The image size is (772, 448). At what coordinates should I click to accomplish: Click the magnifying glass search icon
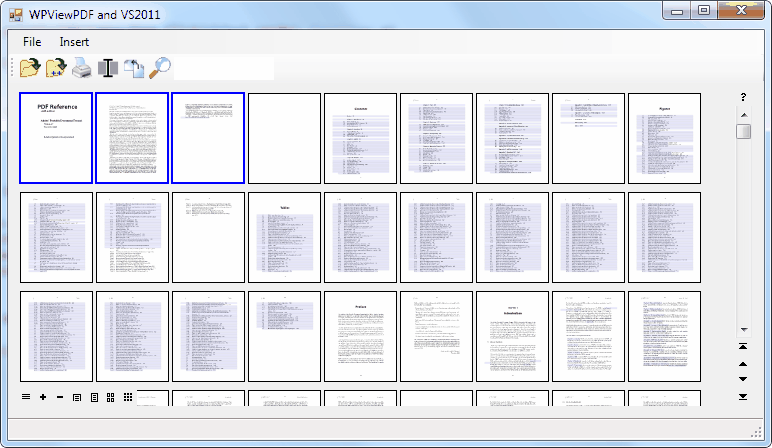tap(160, 67)
